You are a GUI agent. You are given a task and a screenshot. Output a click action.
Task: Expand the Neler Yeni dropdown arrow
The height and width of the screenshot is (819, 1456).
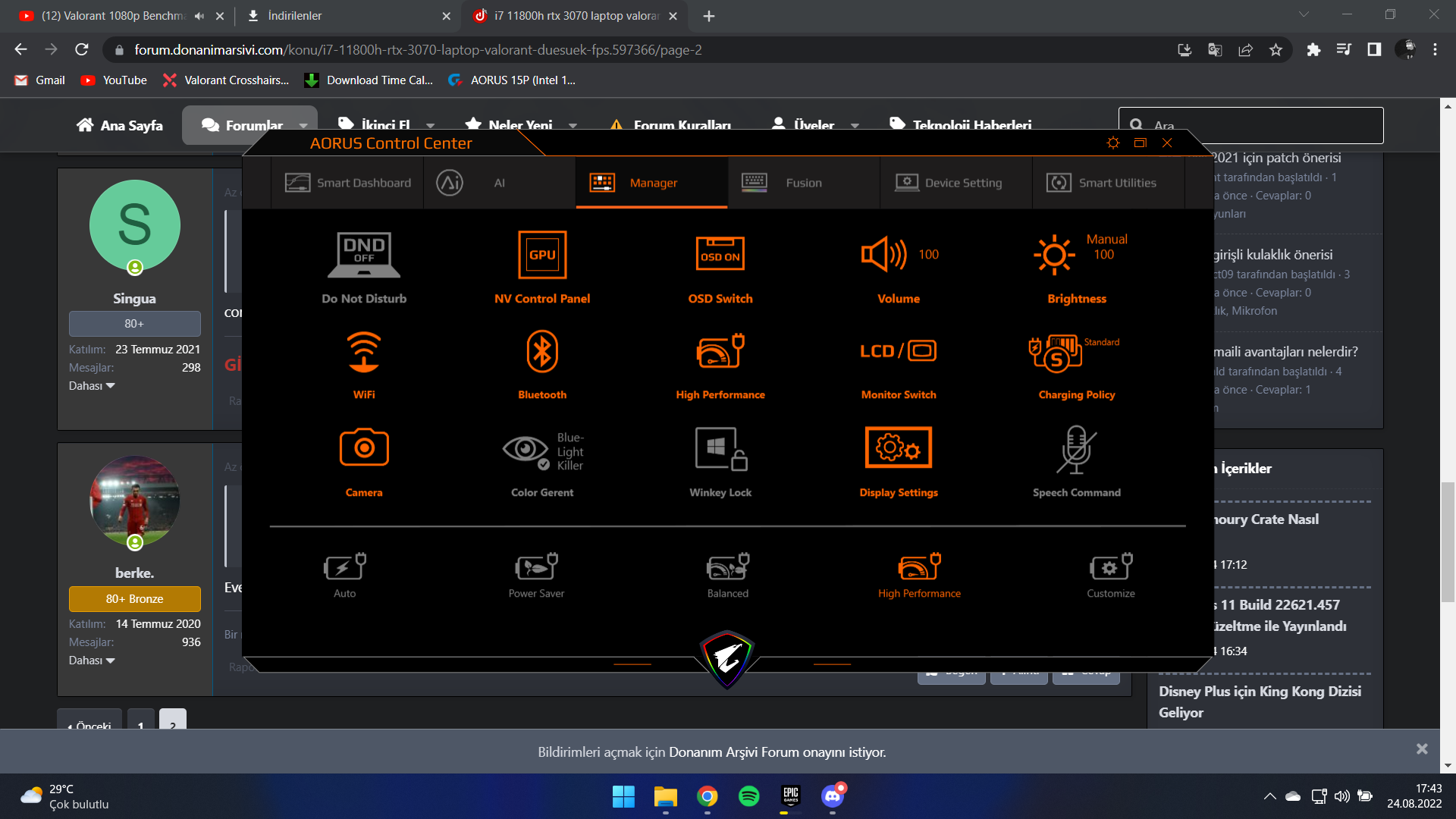point(573,126)
